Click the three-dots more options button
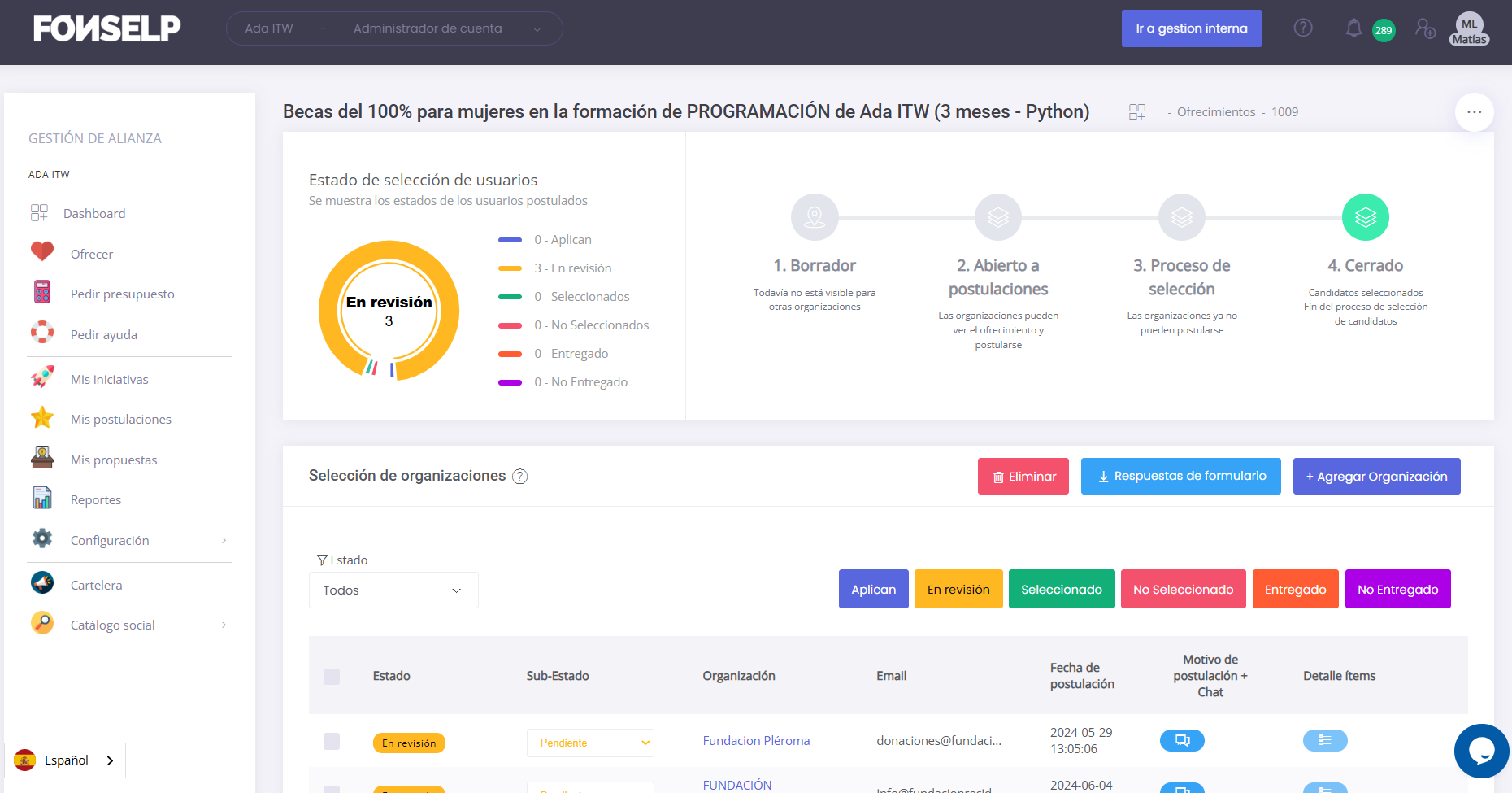1512x793 pixels. click(1474, 112)
